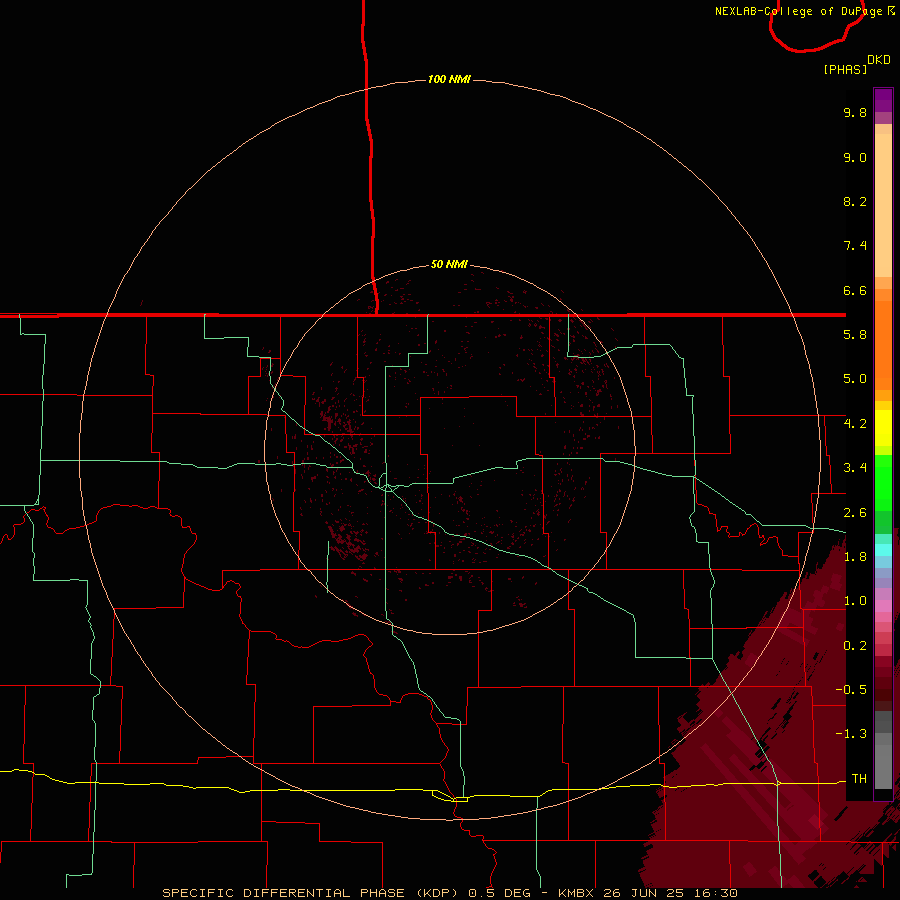Click the 26 JUN 25 16:30 timestamp
The image size is (900, 900).
click(670, 893)
